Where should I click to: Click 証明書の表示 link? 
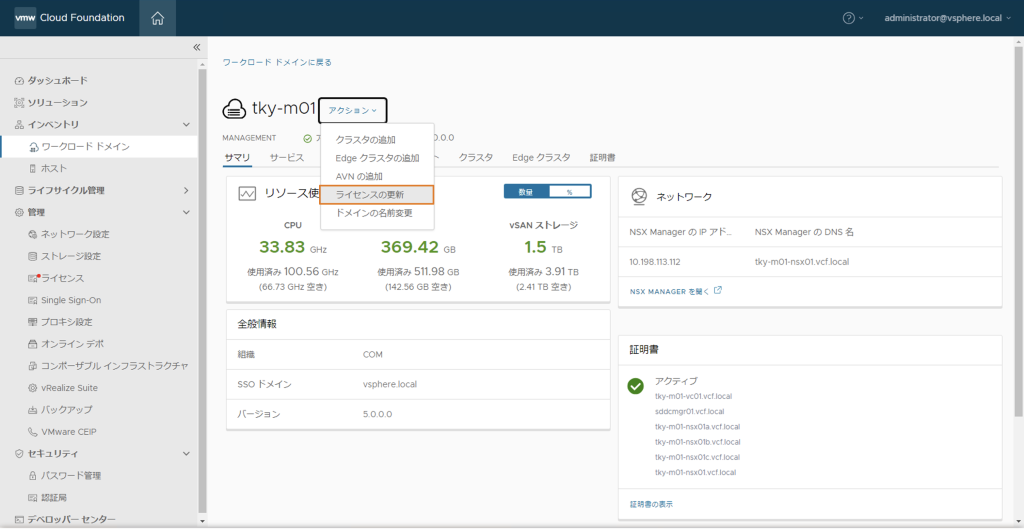pos(651,504)
